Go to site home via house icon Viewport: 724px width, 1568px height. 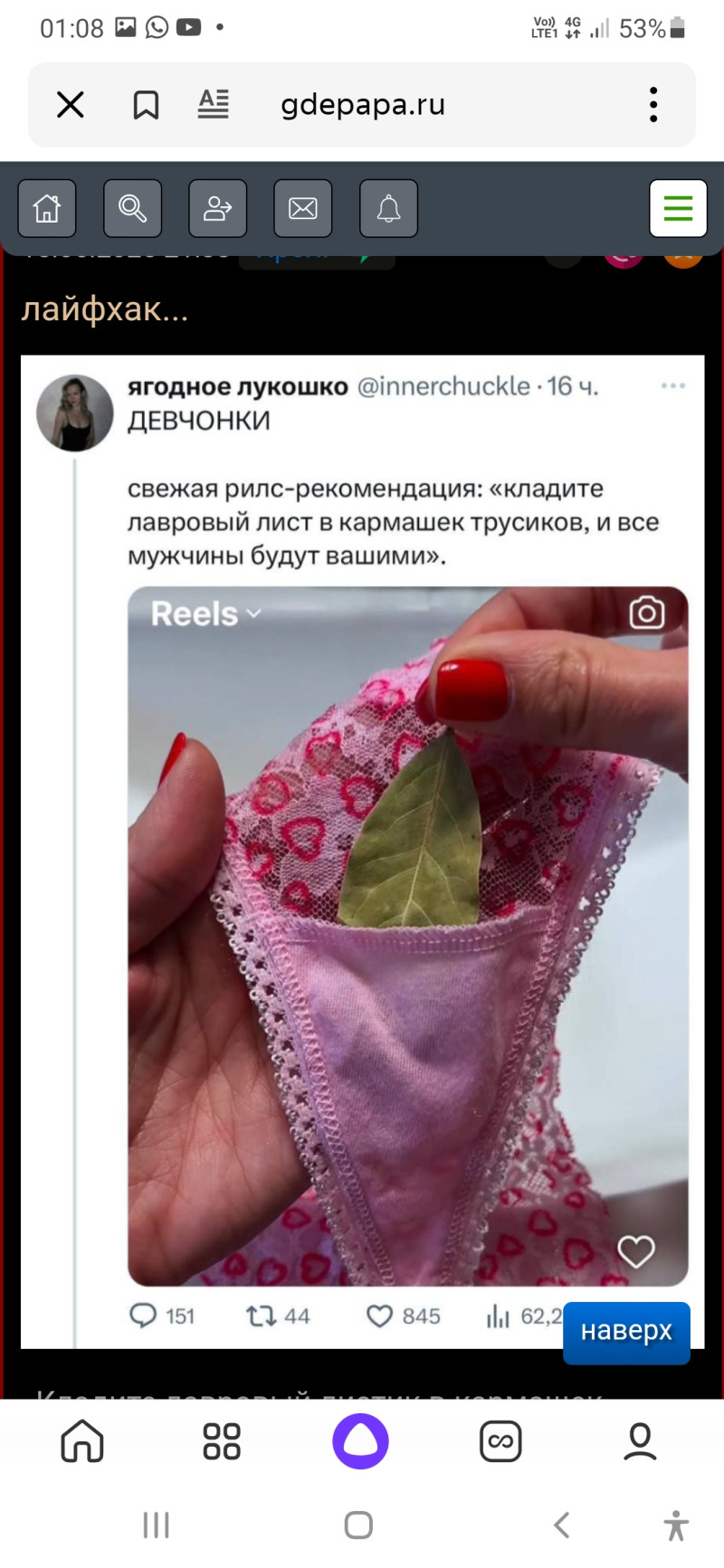coord(47,208)
